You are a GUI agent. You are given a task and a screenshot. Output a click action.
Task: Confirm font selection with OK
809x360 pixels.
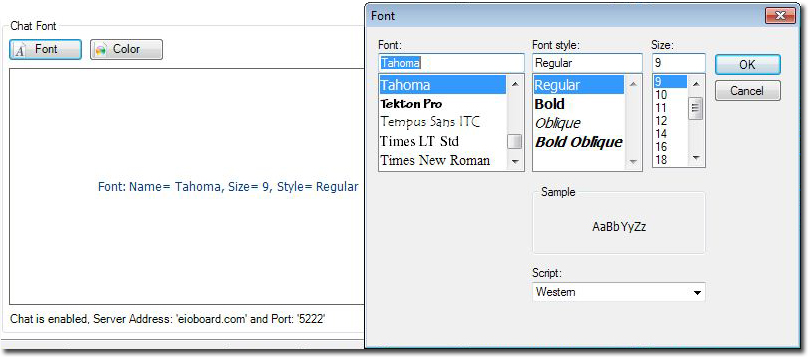748,64
